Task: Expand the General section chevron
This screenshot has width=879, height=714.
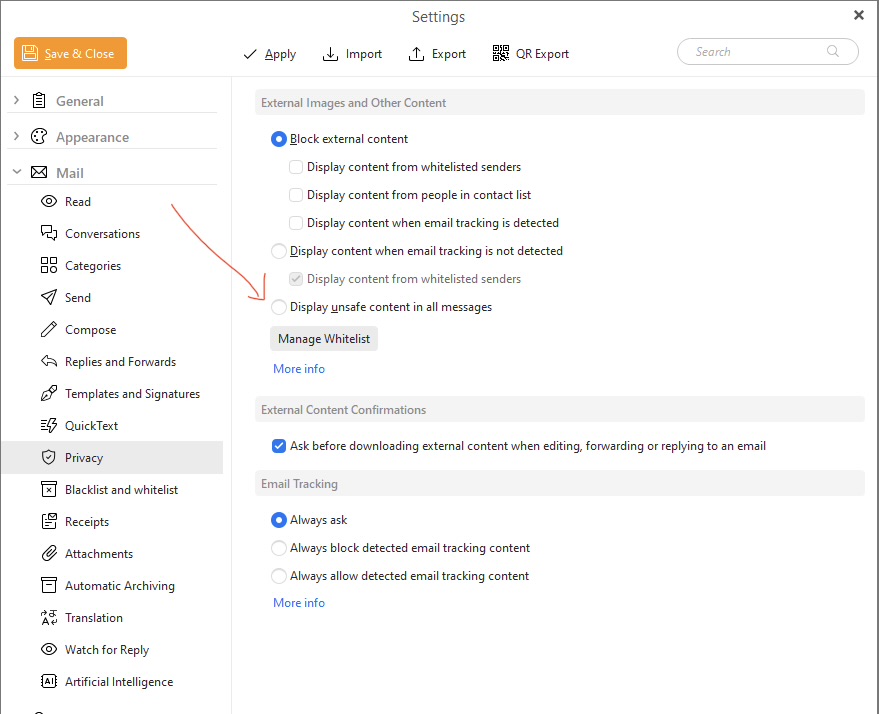Action: pyautogui.click(x=16, y=100)
